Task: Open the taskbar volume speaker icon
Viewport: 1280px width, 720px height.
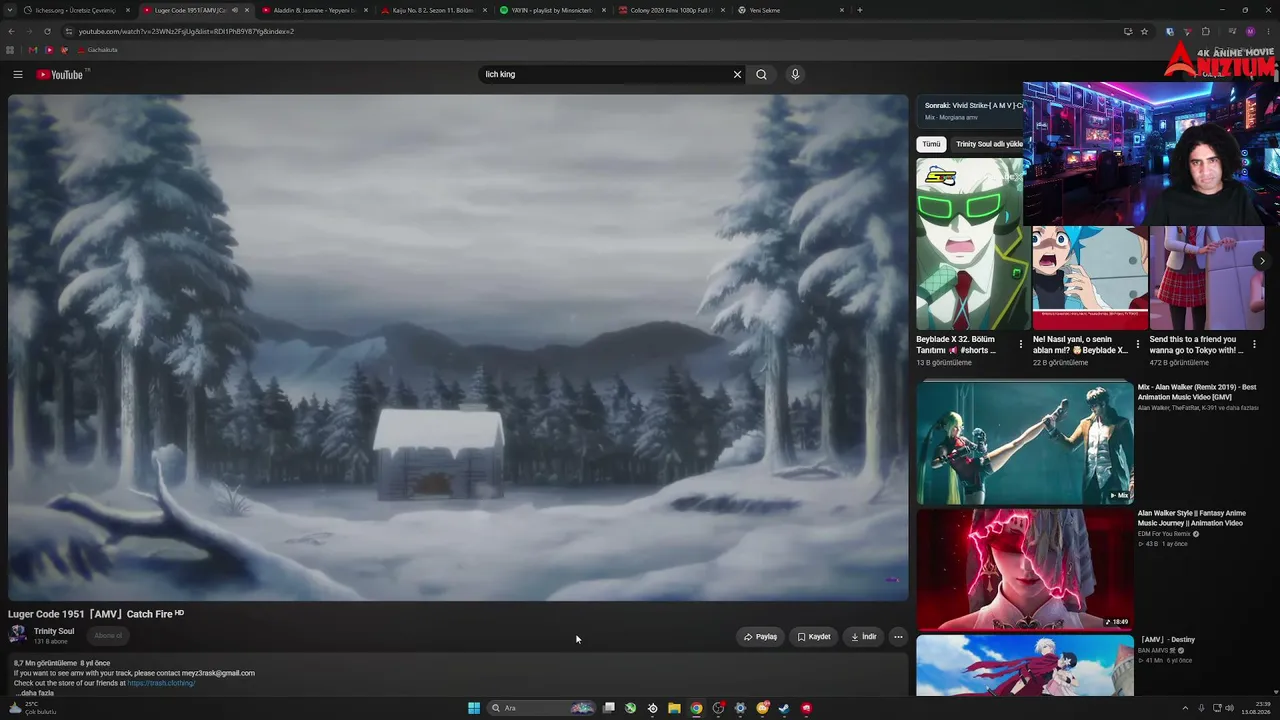Action: [x=1229, y=708]
